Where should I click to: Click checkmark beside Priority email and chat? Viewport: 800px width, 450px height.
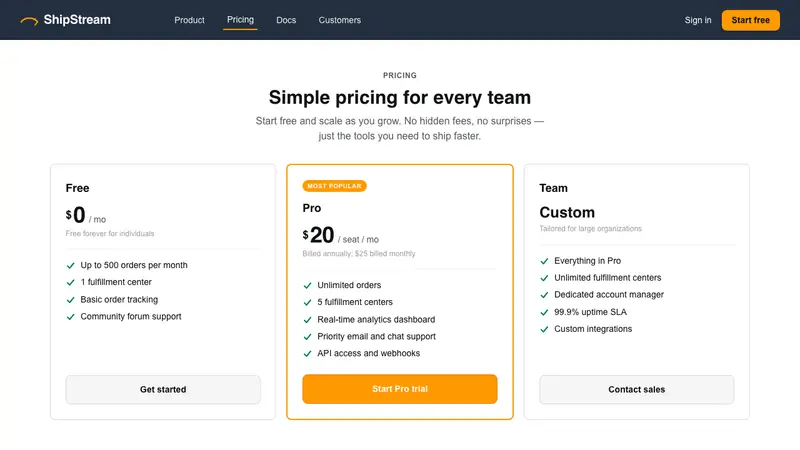307,337
